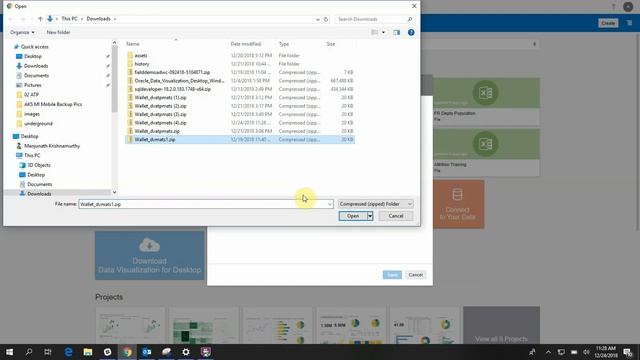The width and height of the screenshot is (640, 360).
Task: Open the file type filter dropdown
Action: coord(376,204)
